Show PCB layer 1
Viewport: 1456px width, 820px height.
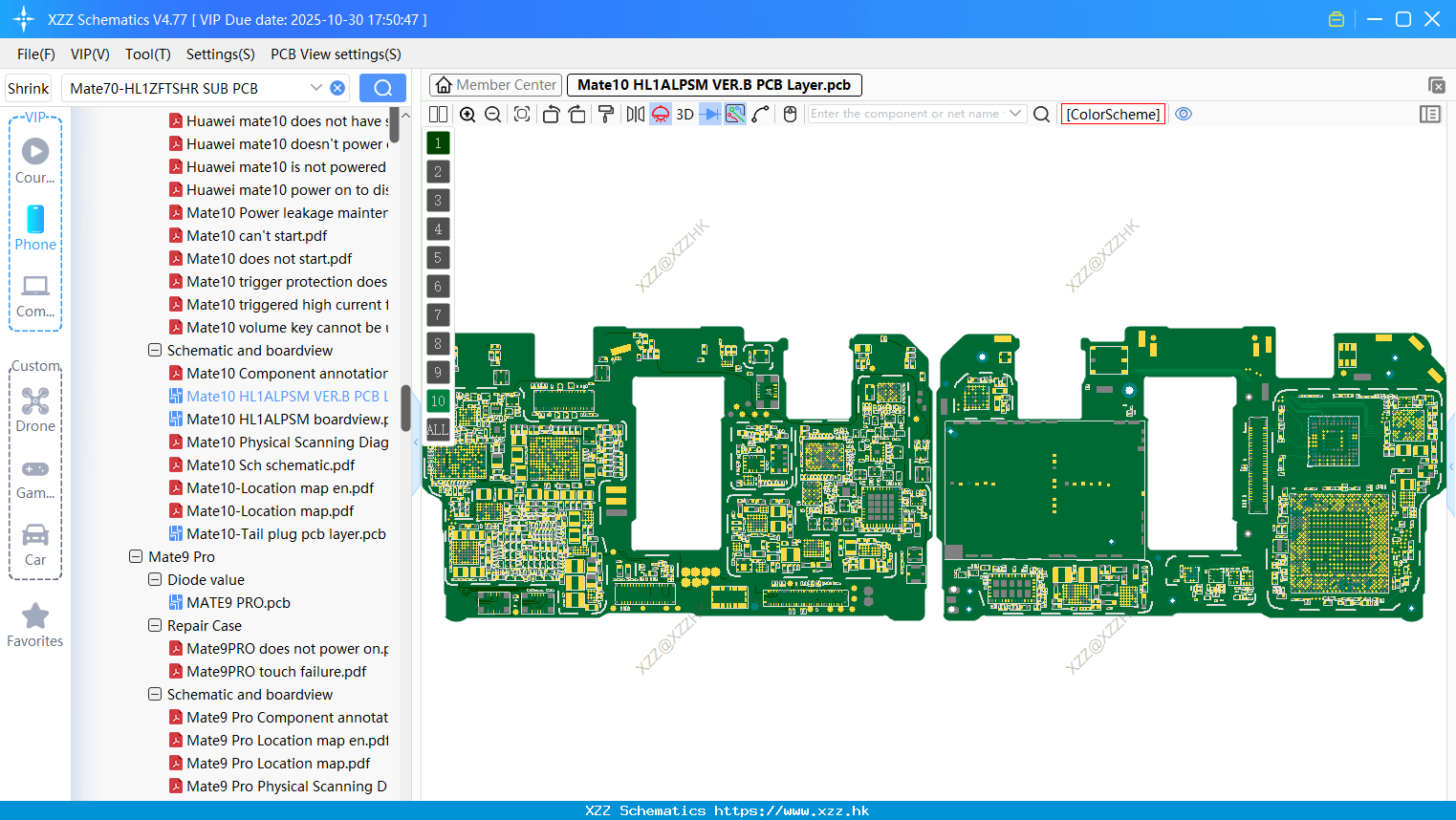tap(438, 143)
